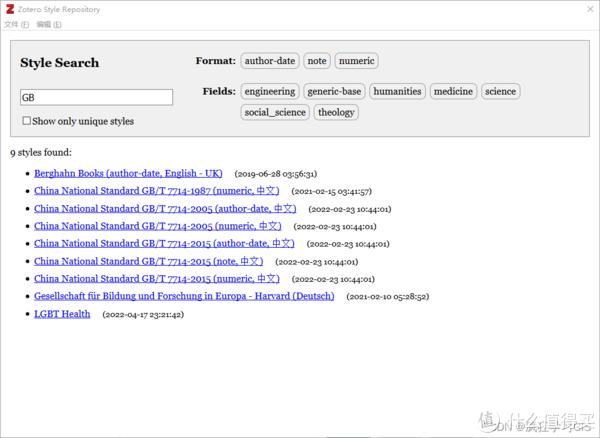Open GB/T 7714-2015 note style link
The height and width of the screenshot is (438, 600).
click(148, 261)
